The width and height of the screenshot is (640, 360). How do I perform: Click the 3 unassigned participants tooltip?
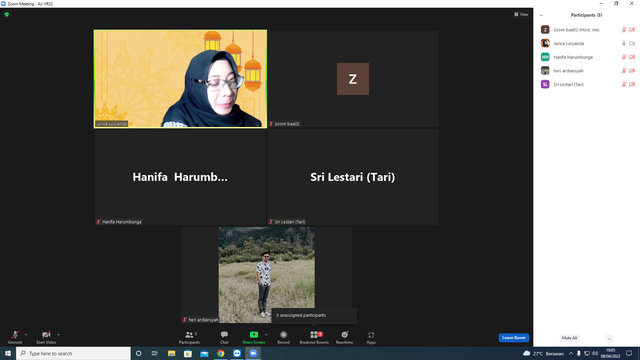314,316
